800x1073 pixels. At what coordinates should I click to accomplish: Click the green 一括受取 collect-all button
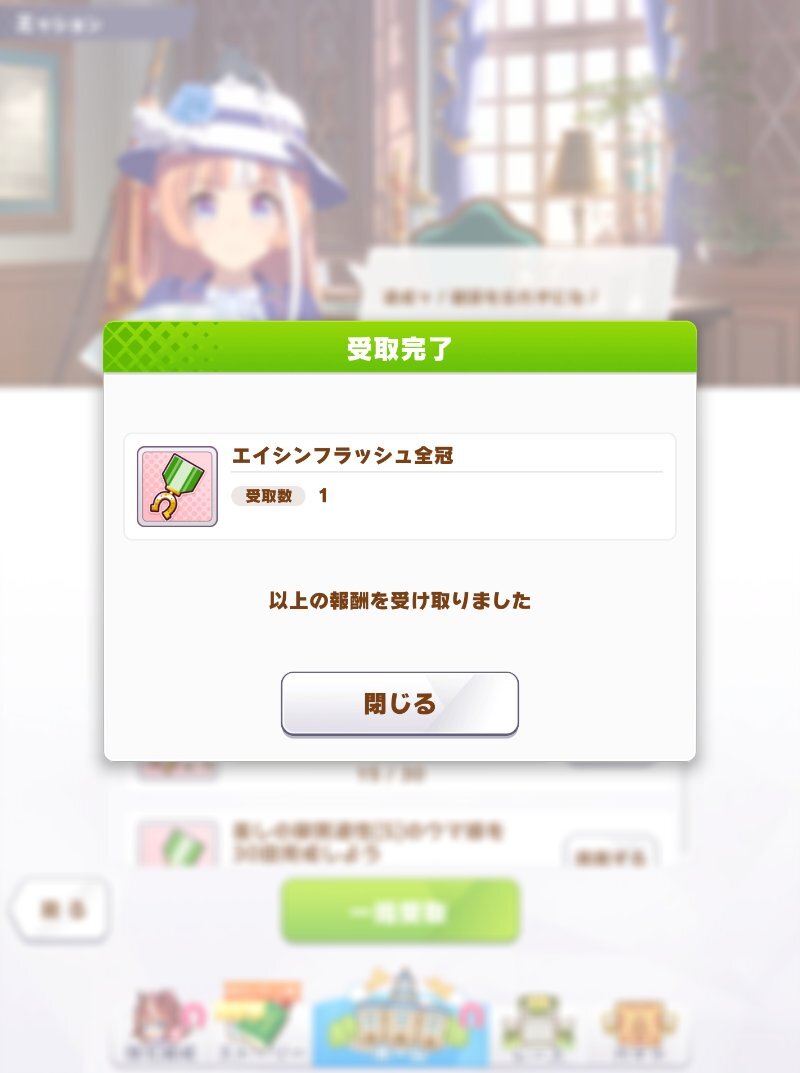point(400,912)
